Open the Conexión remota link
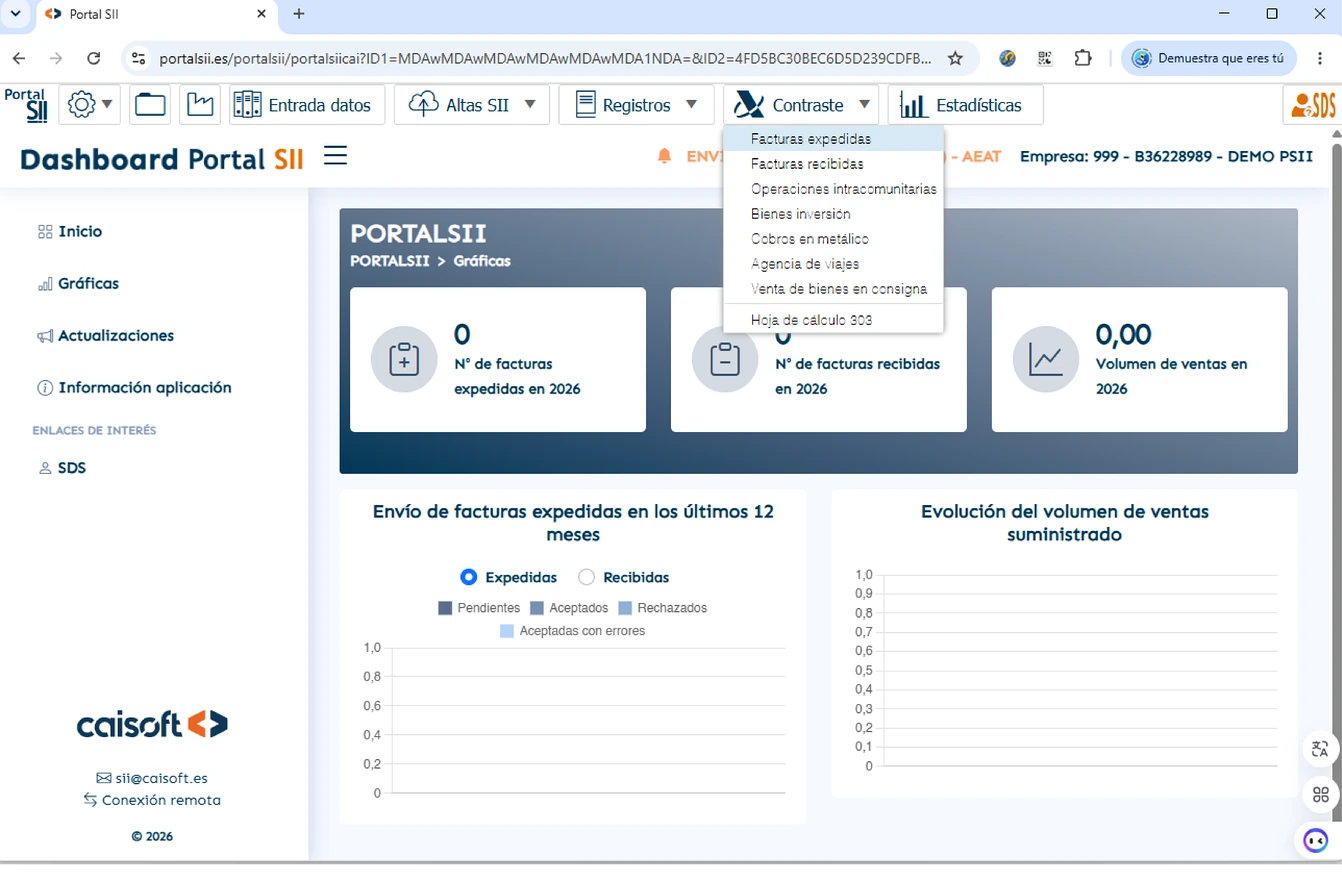 152,800
